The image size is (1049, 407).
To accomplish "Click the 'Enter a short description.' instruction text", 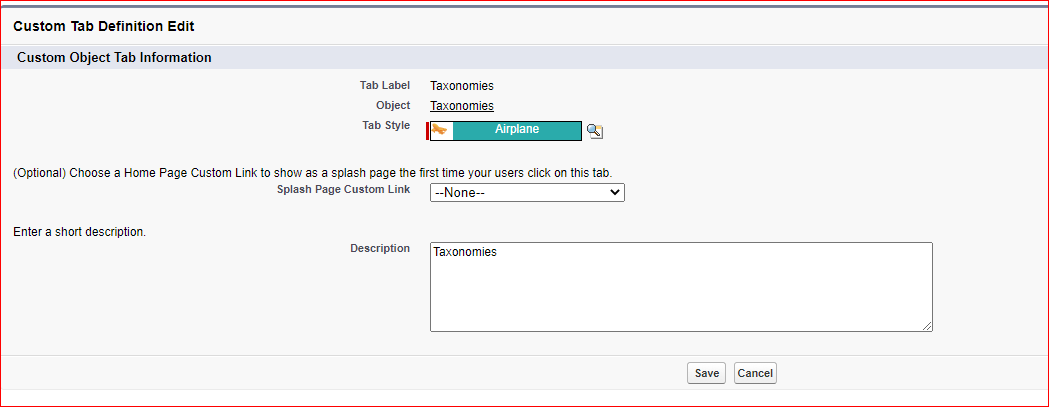I will click(x=80, y=232).
